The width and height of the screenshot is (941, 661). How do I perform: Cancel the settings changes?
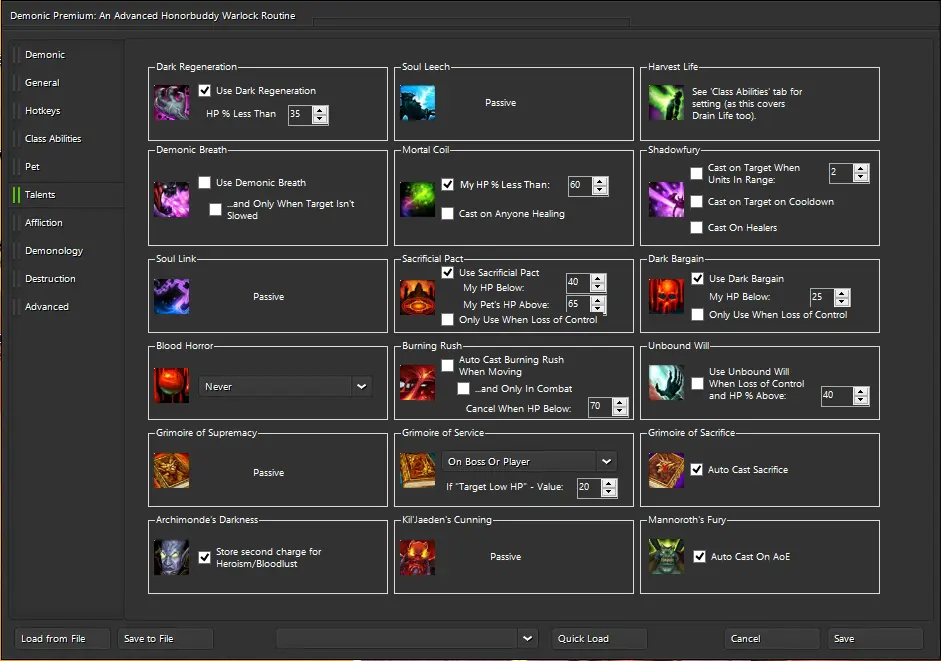[x=772, y=638]
